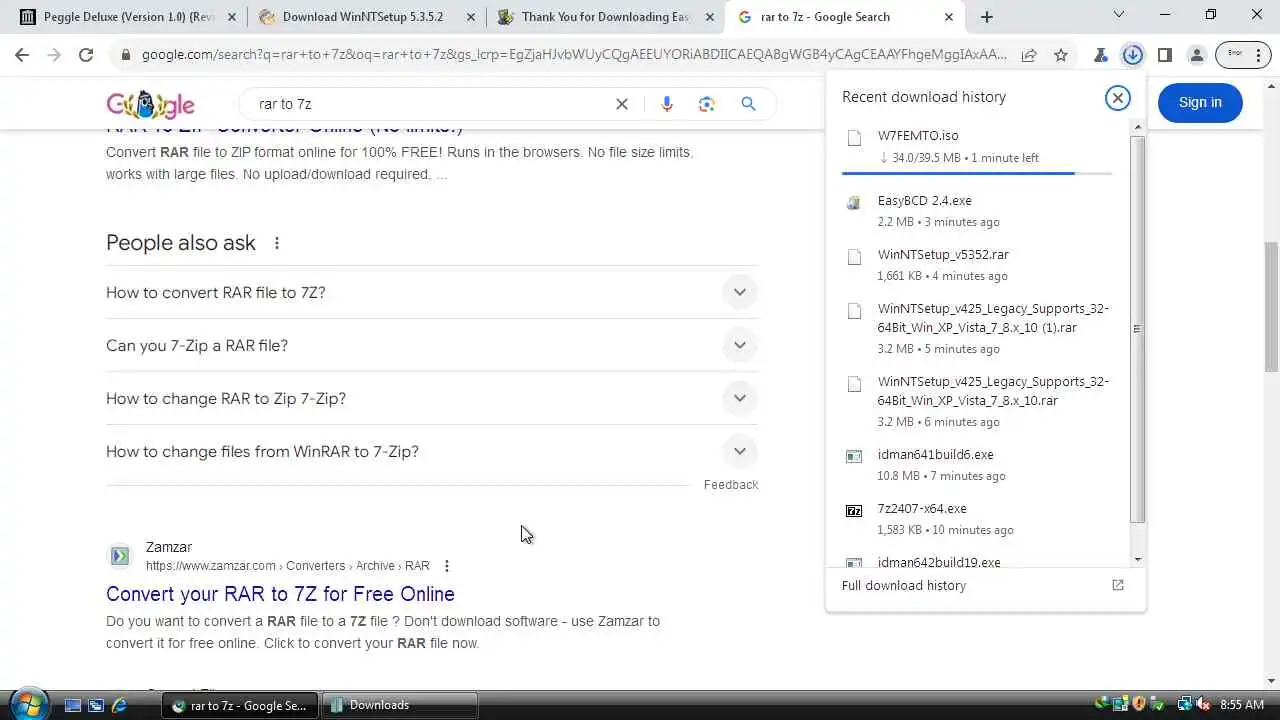Submit search with magnifier icon
The height and width of the screenshot is (720, 1280).
[748, 104]
